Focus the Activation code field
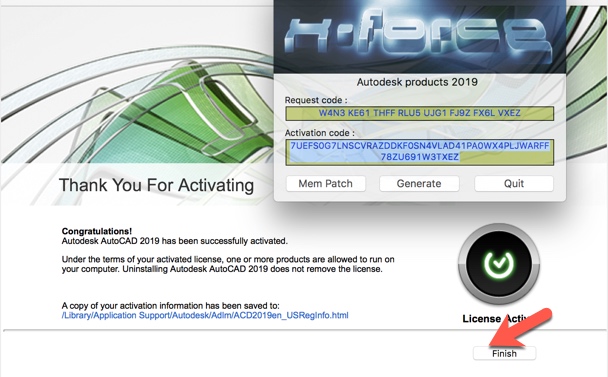This screenshot has width=608, height=377. [x=420, y=152]
